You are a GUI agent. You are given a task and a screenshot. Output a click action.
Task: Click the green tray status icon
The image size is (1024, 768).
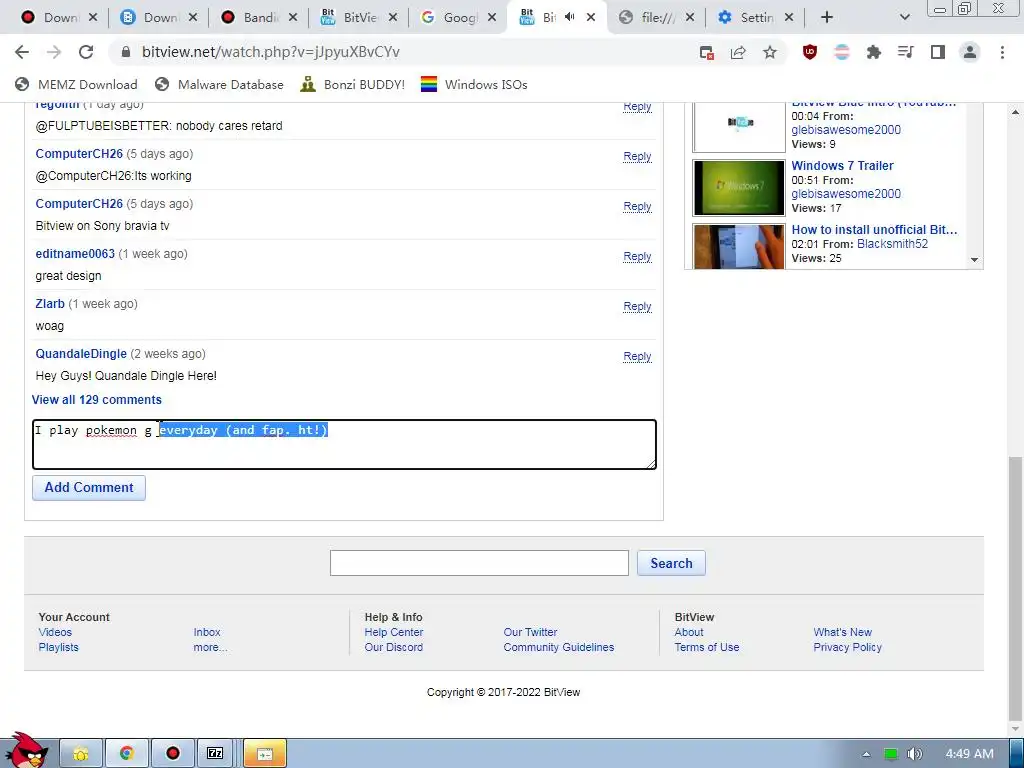[x=891, y=754]
